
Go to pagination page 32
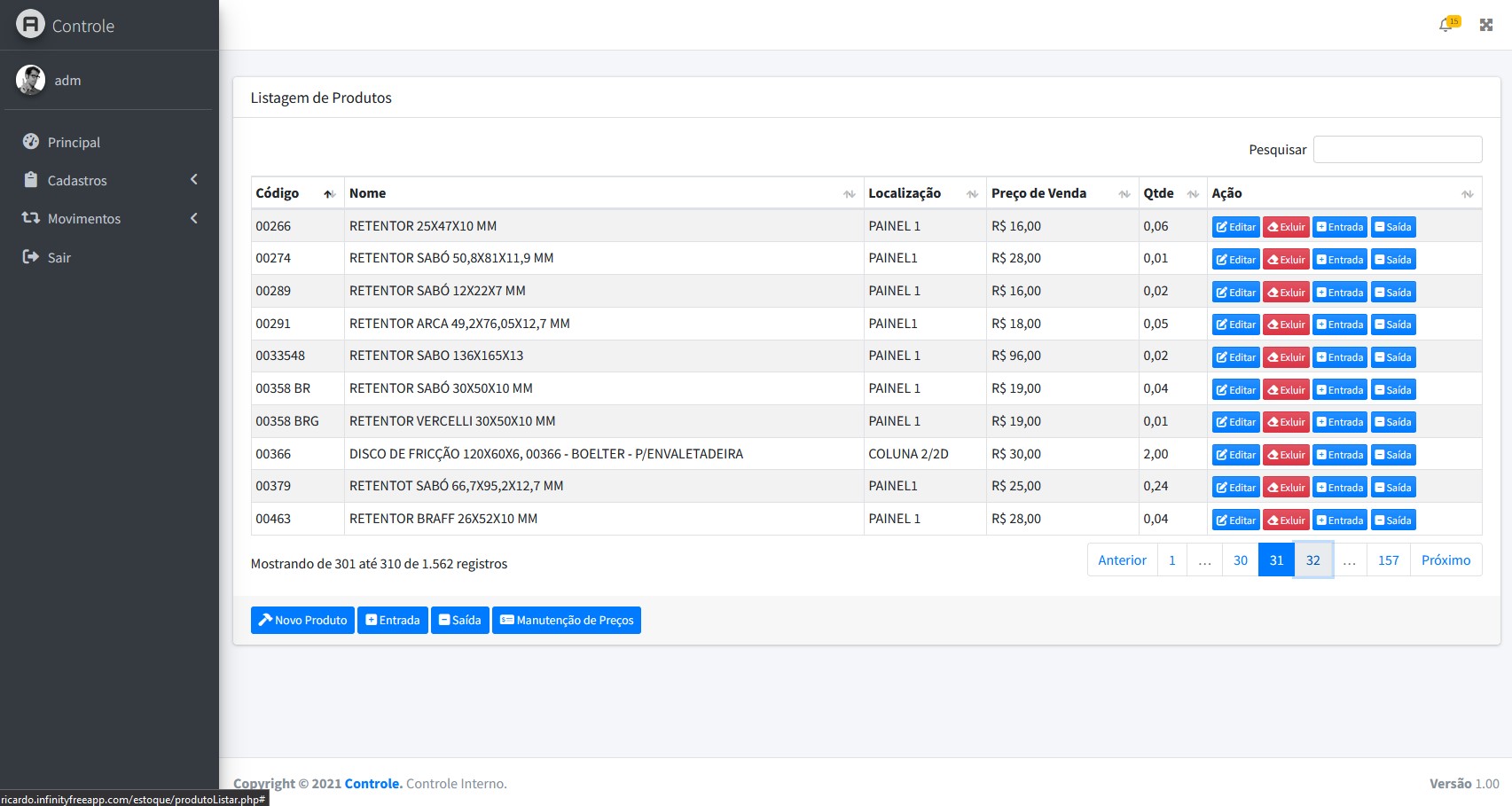coord(1312,560)
